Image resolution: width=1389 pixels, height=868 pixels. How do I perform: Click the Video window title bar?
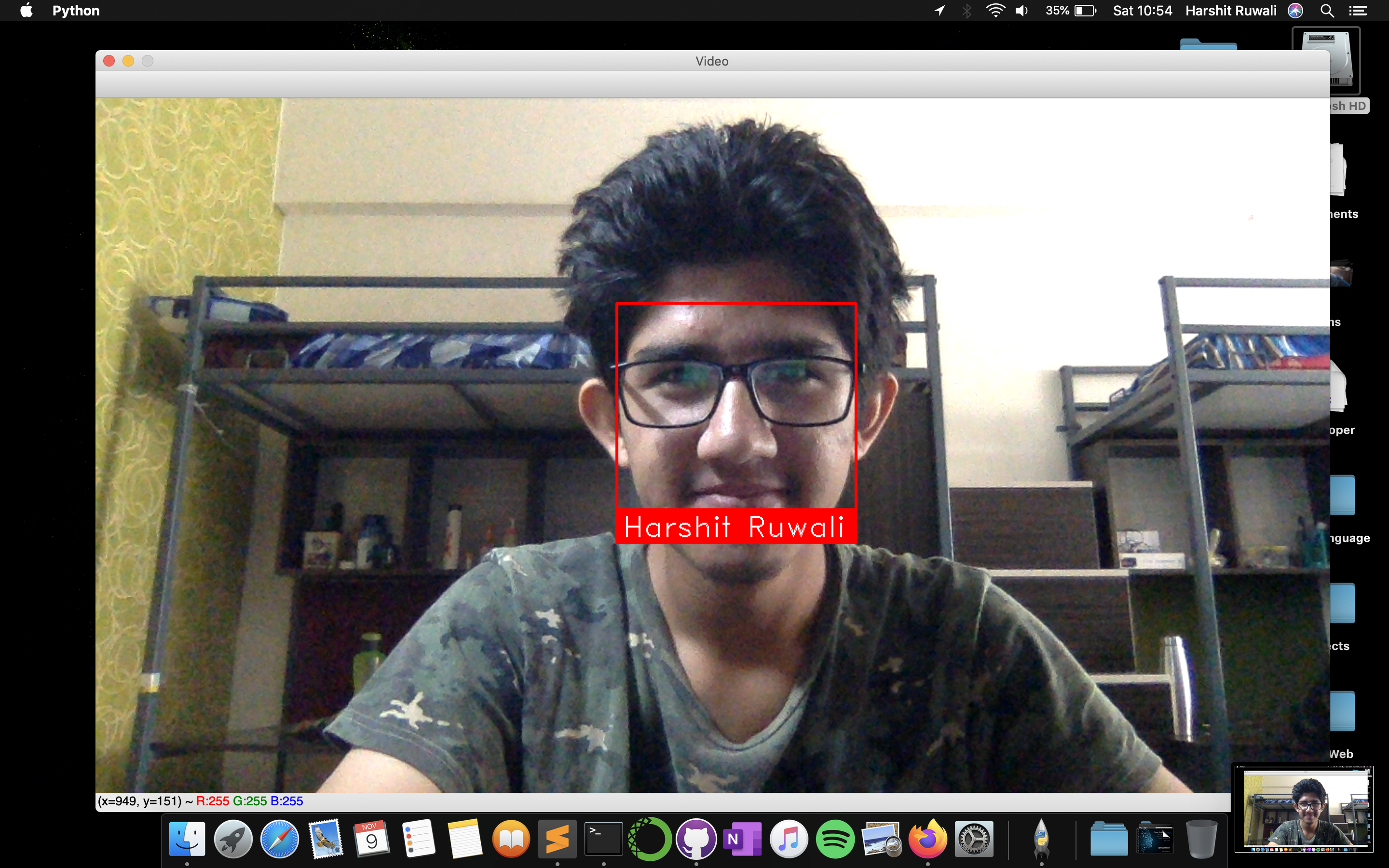click(x=712, y=61)
